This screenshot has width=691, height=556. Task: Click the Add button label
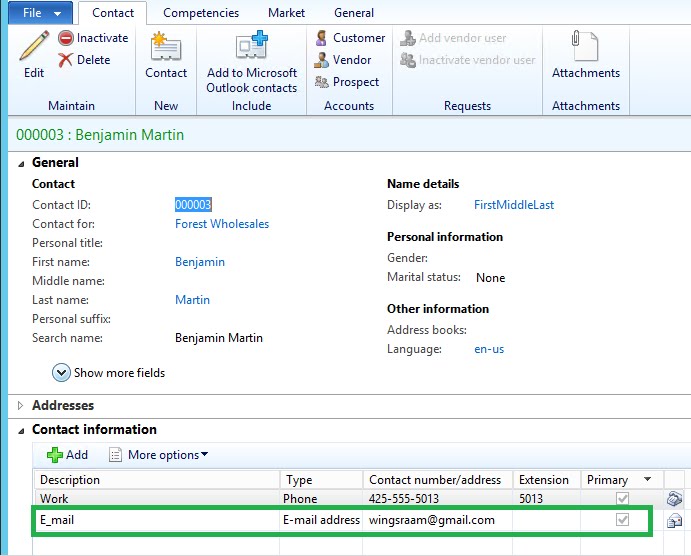tap(77, 455)
